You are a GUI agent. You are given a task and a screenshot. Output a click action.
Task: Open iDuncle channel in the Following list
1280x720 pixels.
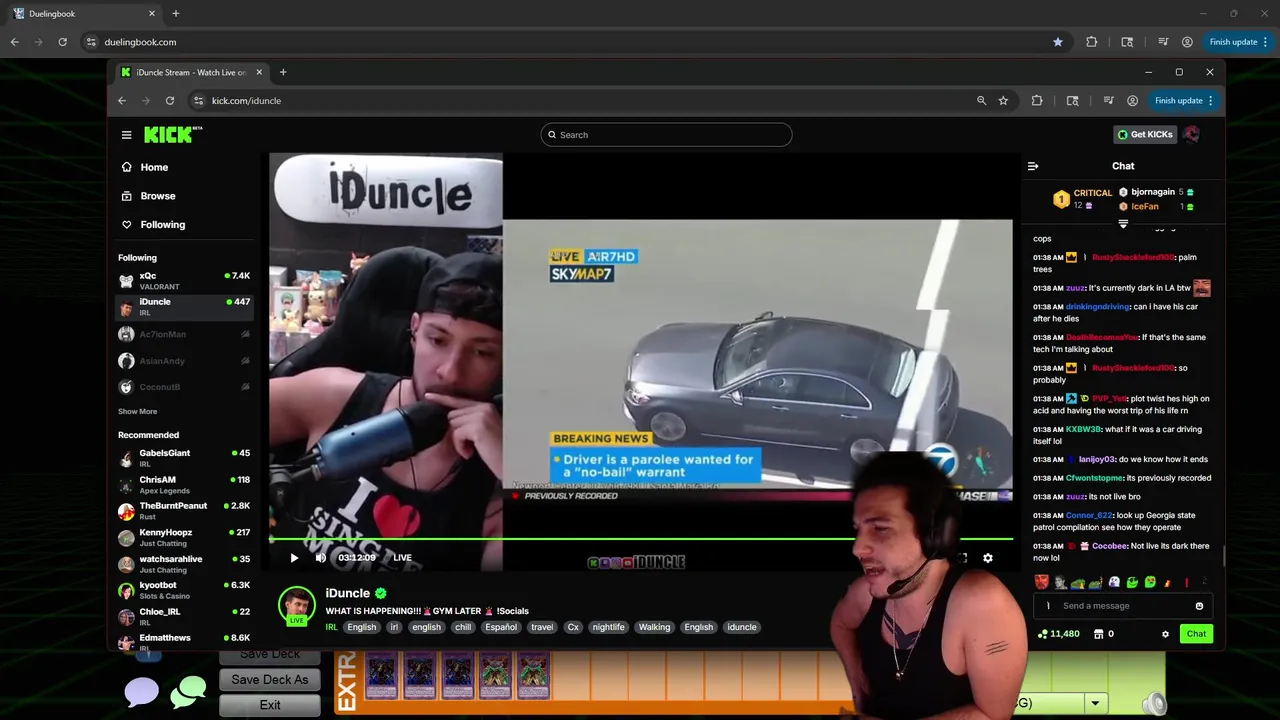184,307
